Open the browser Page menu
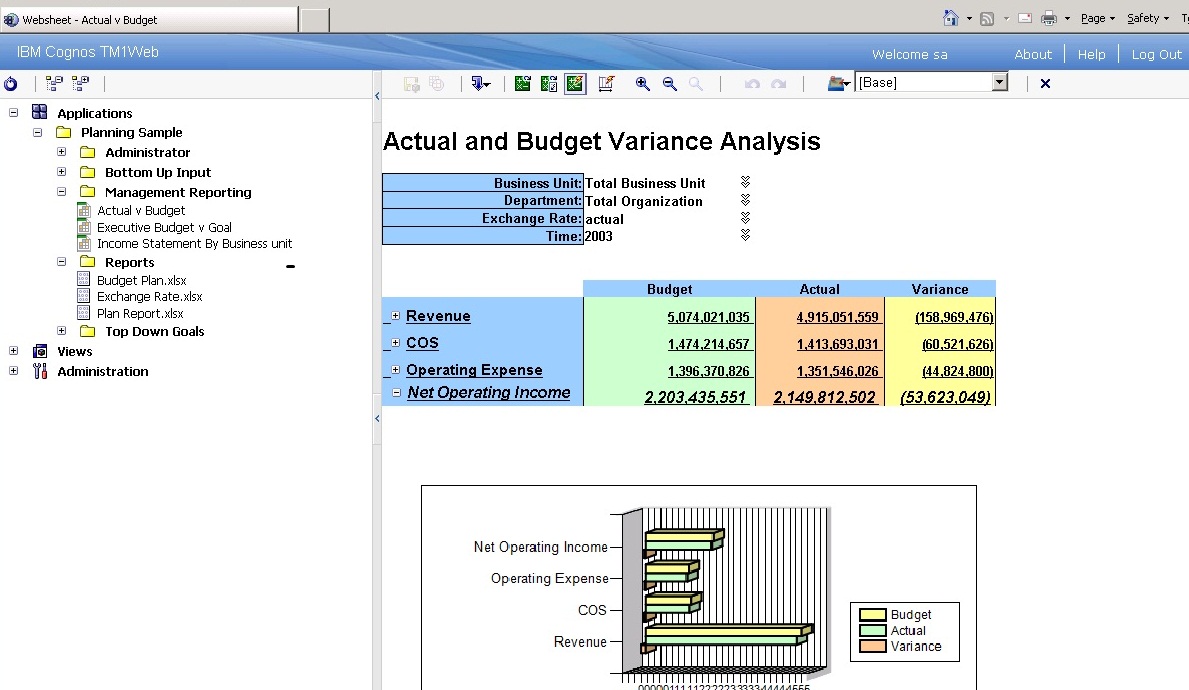This screenshot has height=690, width=1189. point(1097,18)
